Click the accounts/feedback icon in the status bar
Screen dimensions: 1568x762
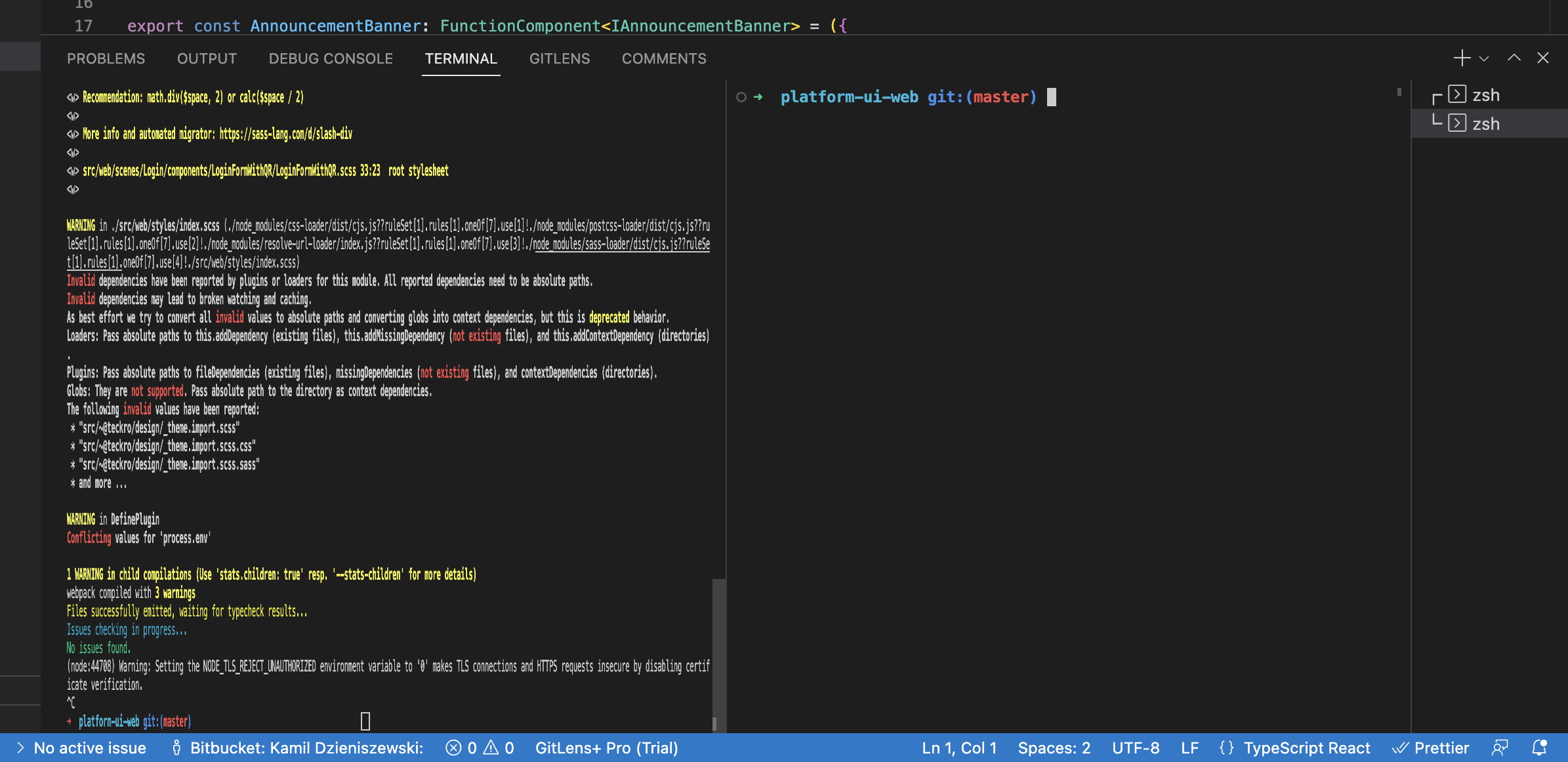1502,748
